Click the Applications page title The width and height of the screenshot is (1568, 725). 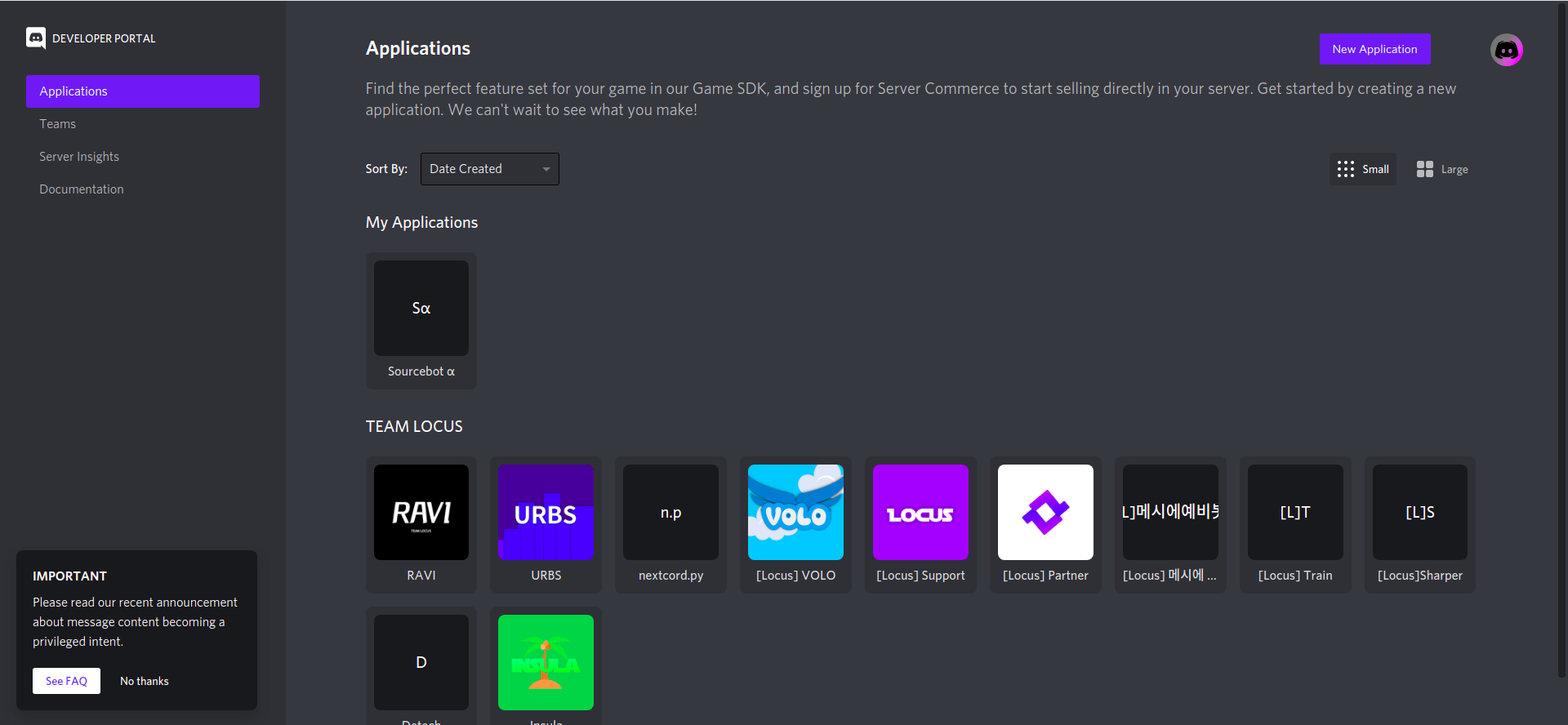pyautogui.click(x=418, y=48)
